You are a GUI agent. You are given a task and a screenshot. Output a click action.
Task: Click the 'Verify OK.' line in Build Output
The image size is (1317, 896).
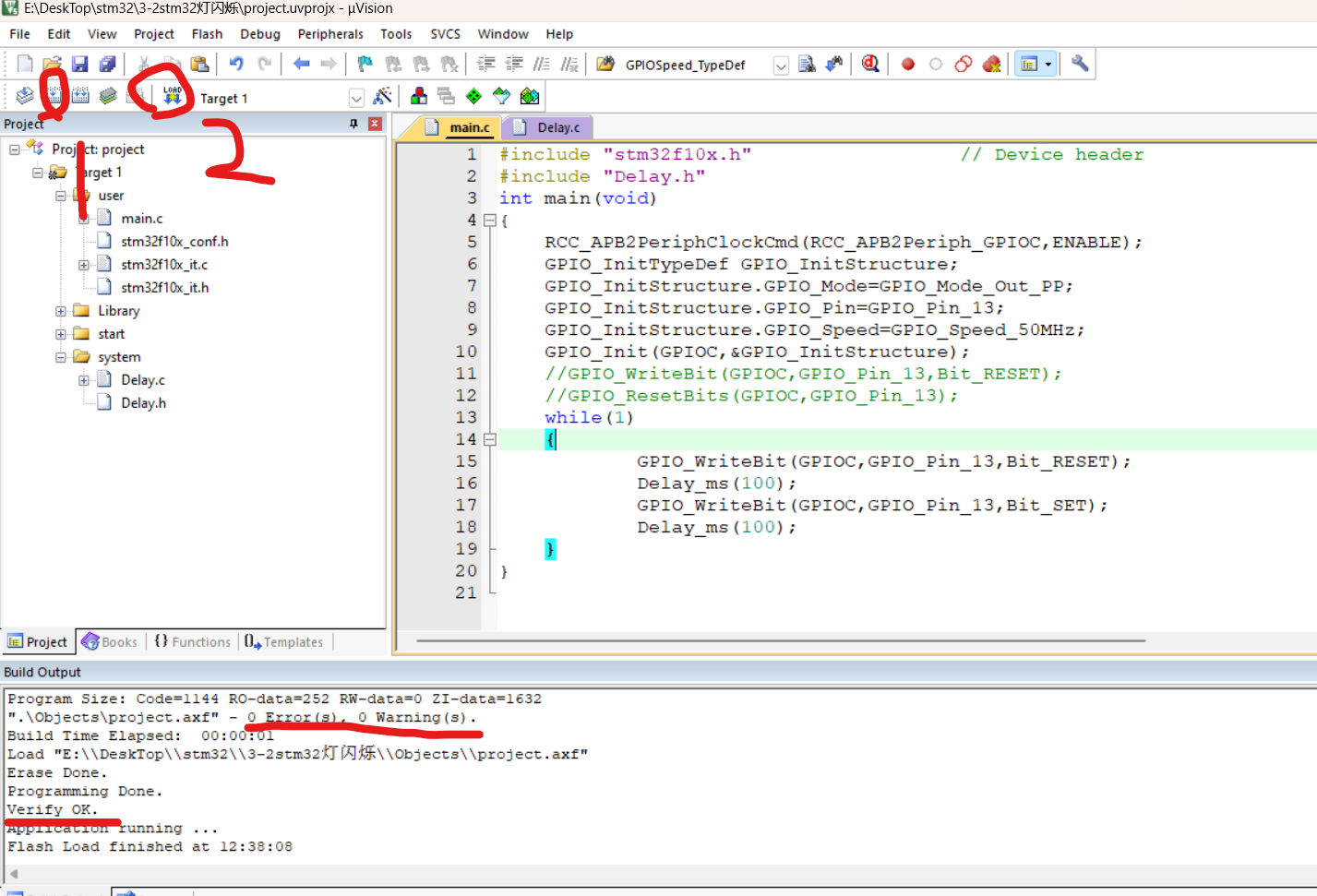click(x=52, y=809)
